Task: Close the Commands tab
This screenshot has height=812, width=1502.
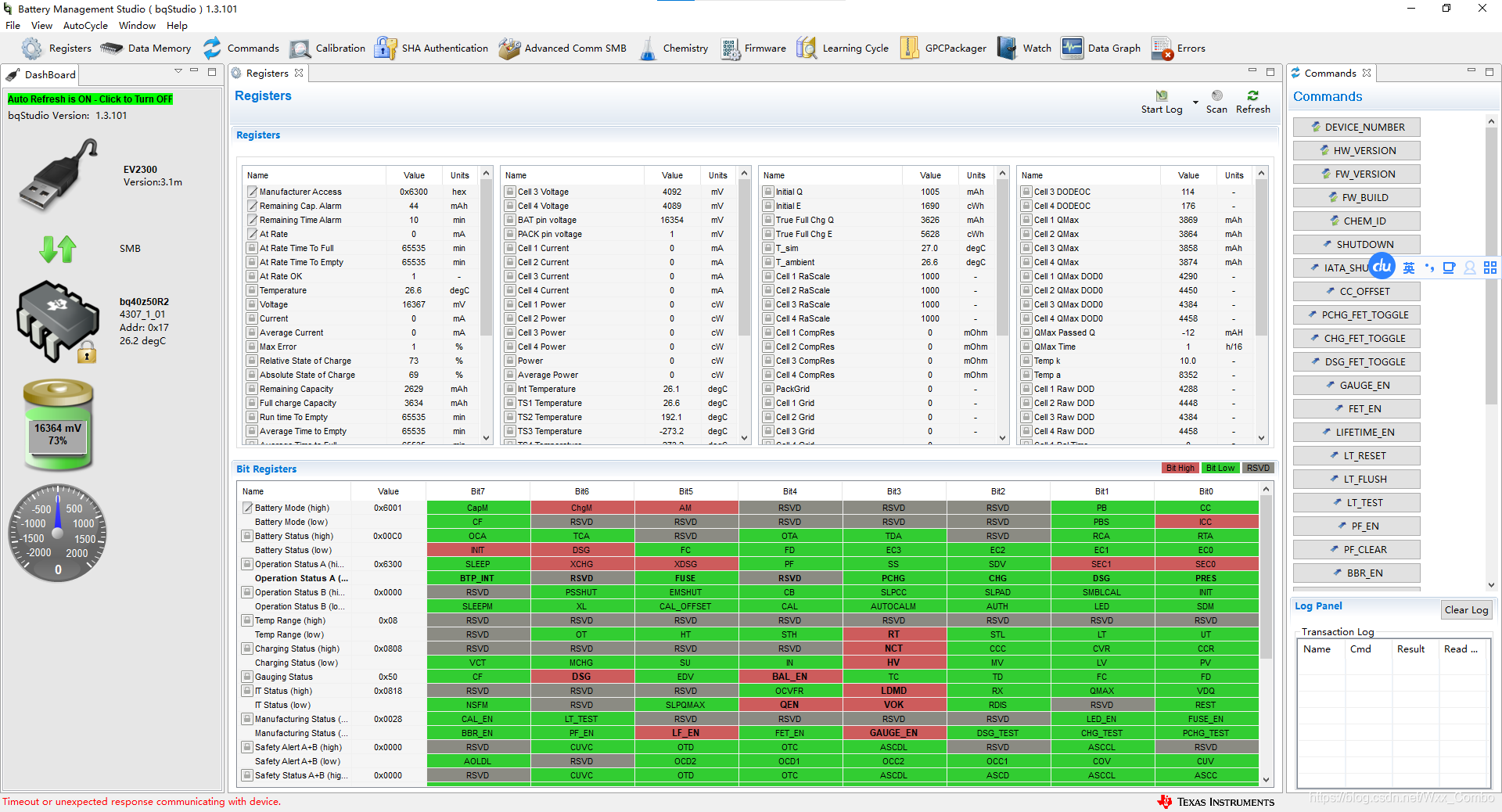Action: coord(1367,73)
